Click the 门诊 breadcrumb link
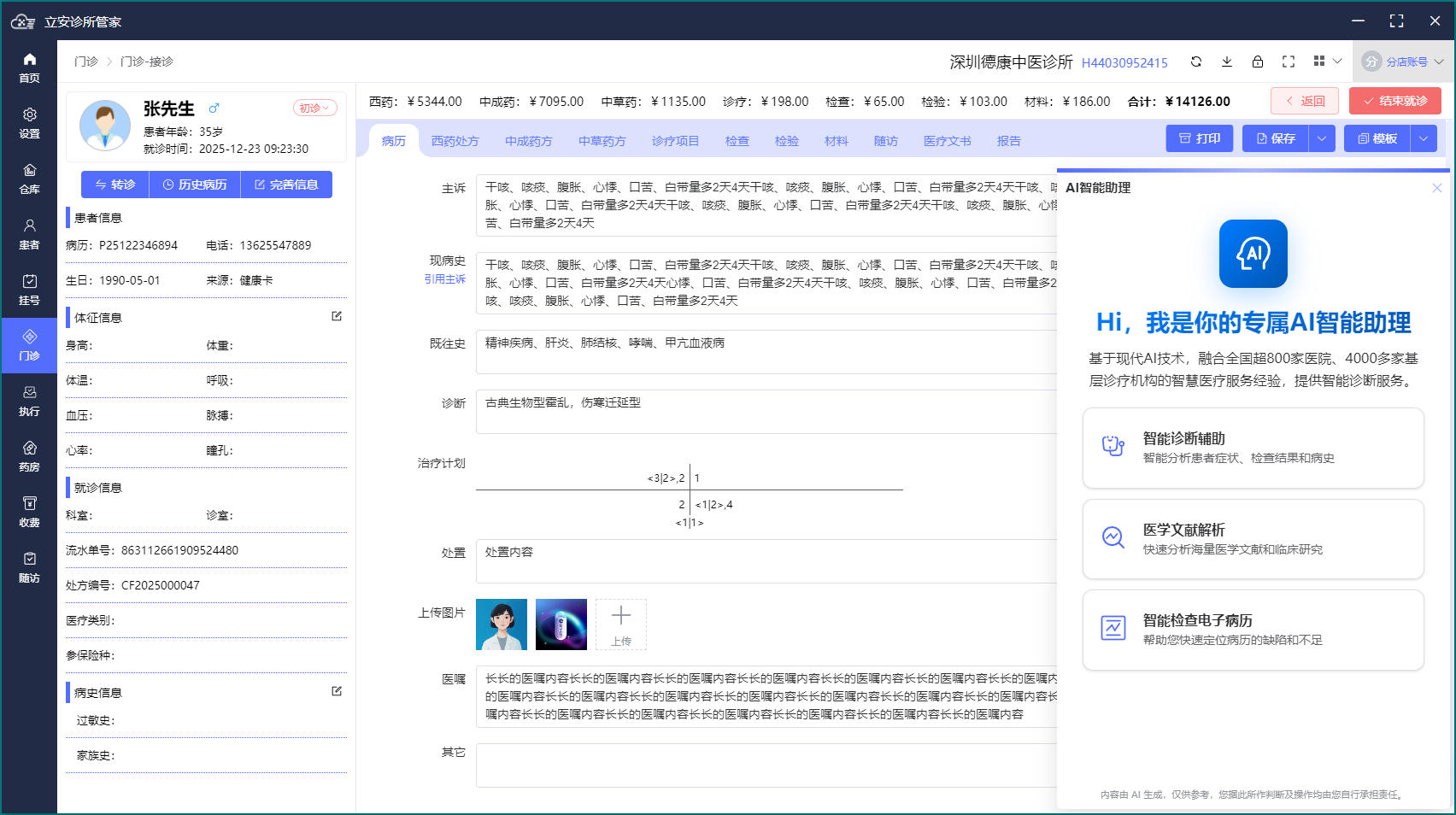The height and width of the screenshot is (815, 1456). point(86,62)
